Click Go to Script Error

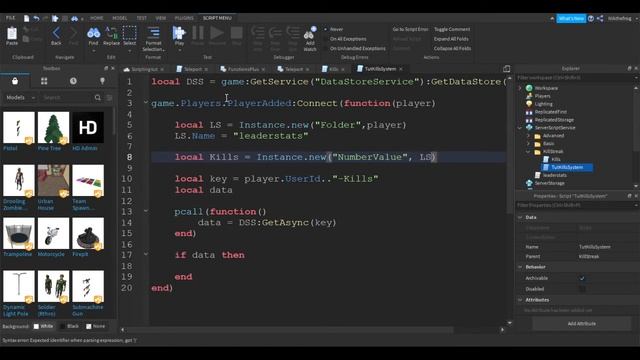coord(410,29)
